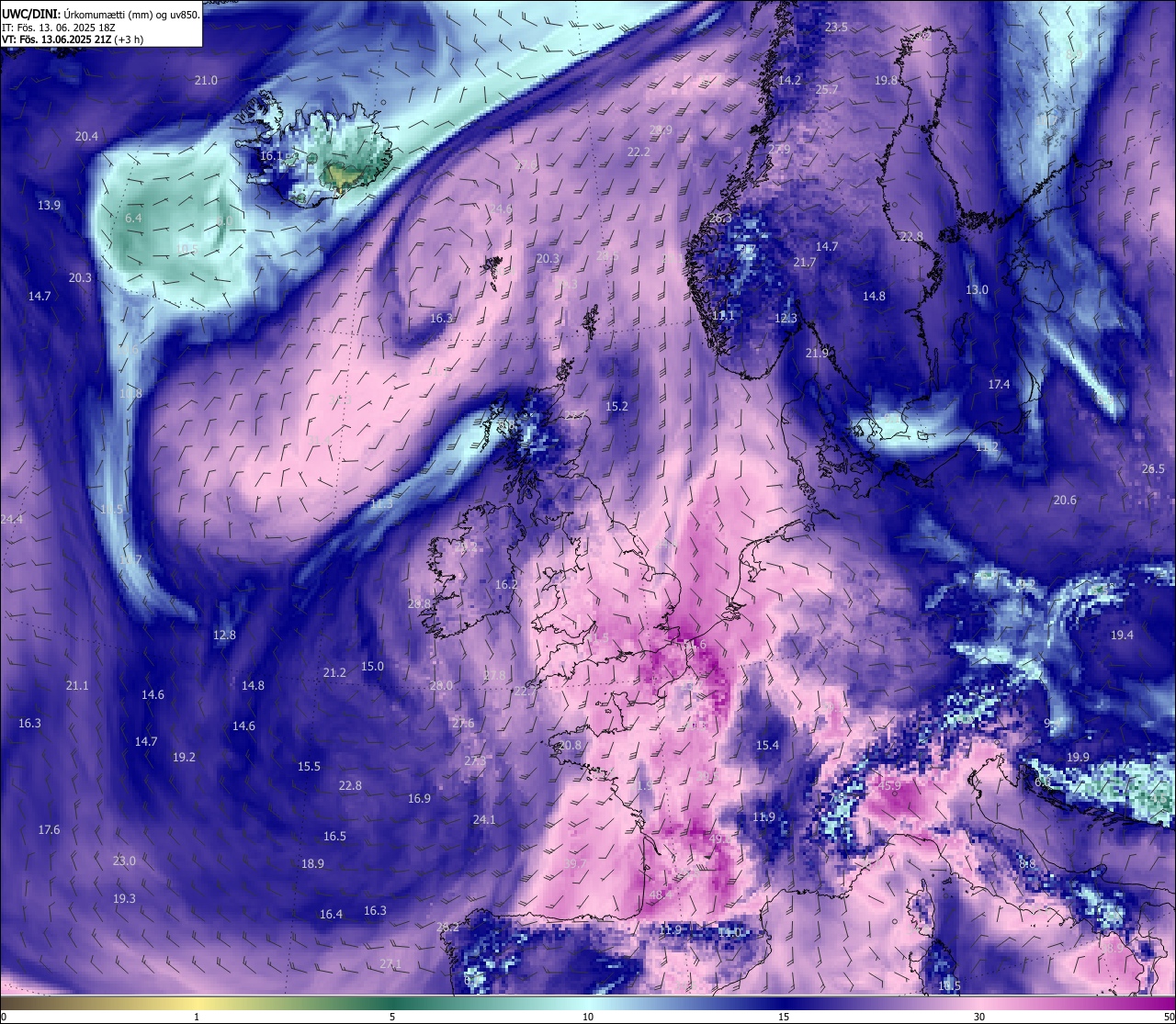
Task: Click the map value "16.2" over the Irish Sea
Action: 506,585
